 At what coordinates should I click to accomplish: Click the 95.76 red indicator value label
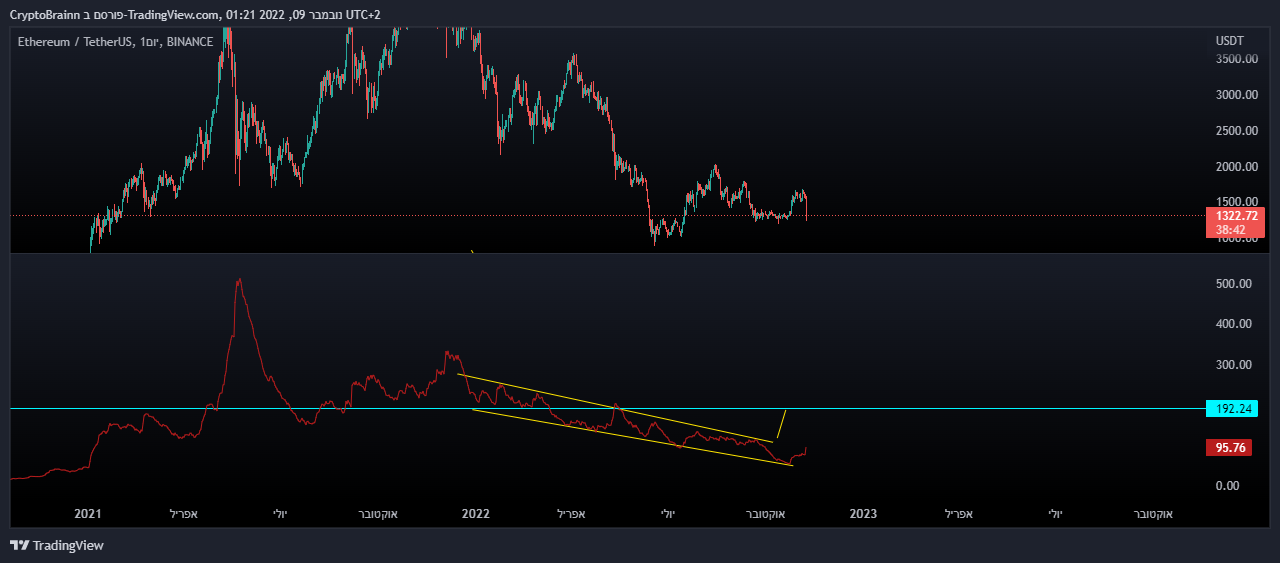(x=1229, y=448)
